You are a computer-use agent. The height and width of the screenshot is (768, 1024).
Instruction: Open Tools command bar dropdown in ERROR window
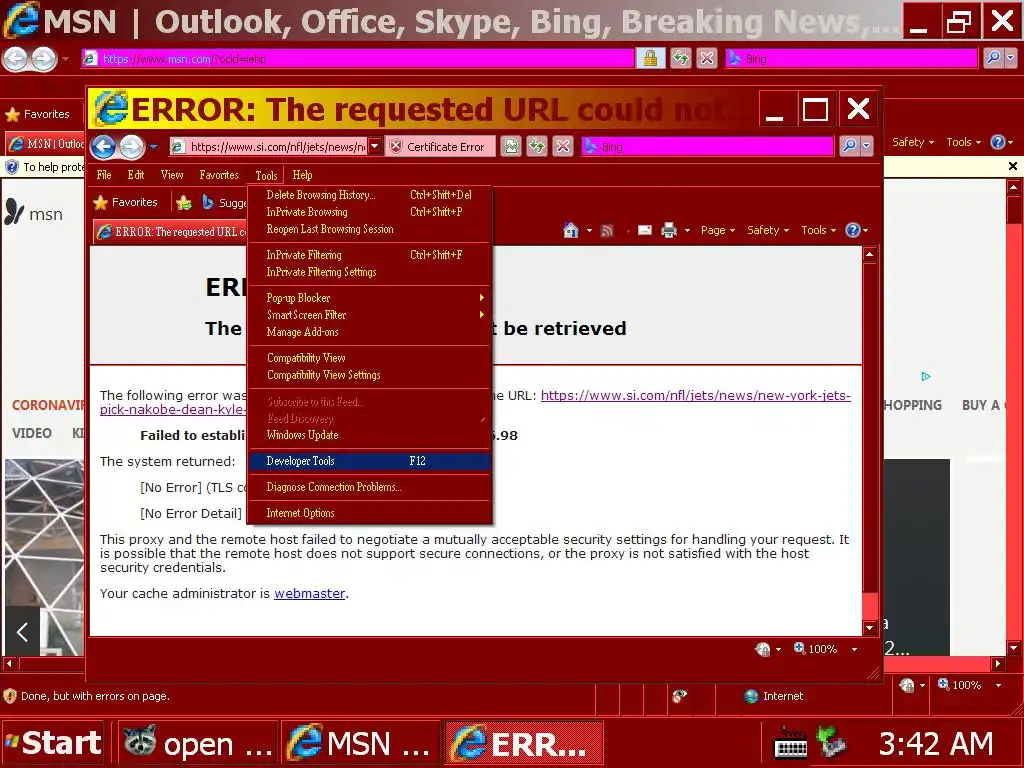pos(818,230)
